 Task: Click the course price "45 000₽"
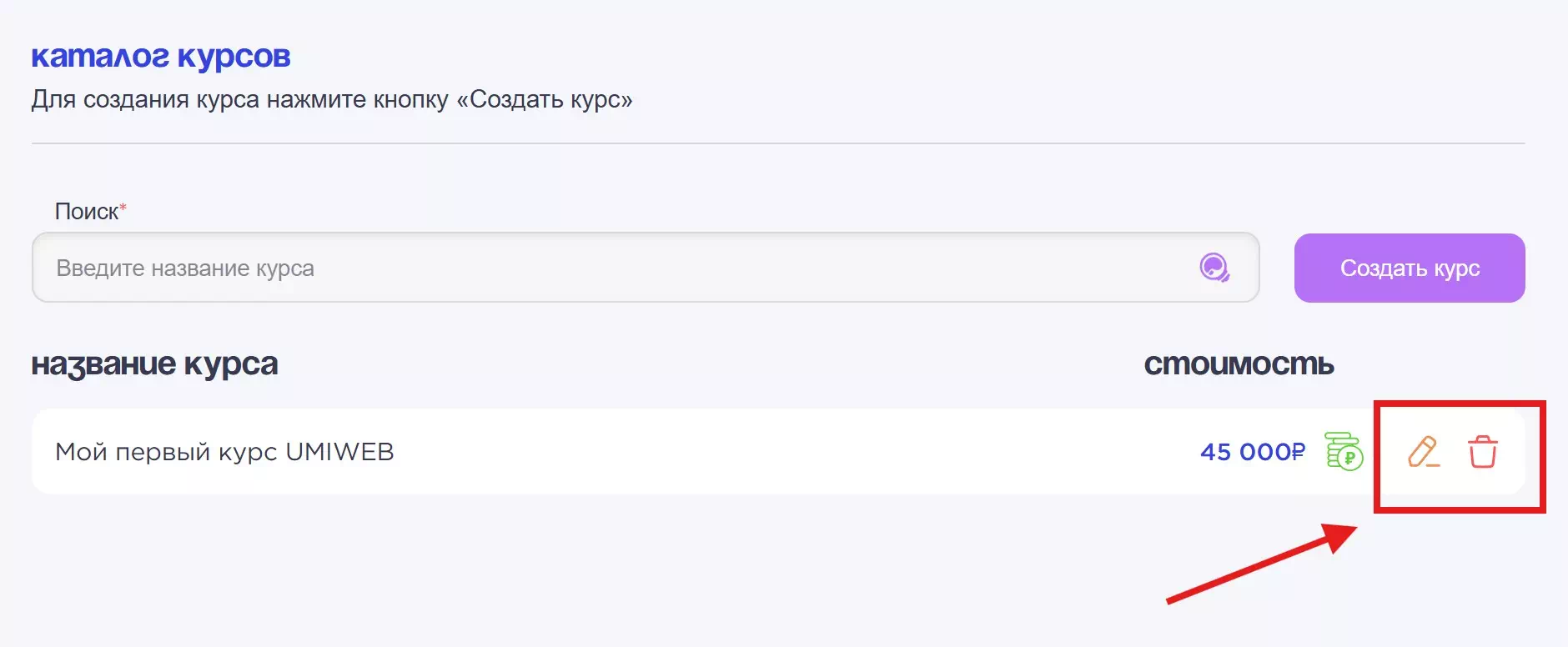point(1252,452)
